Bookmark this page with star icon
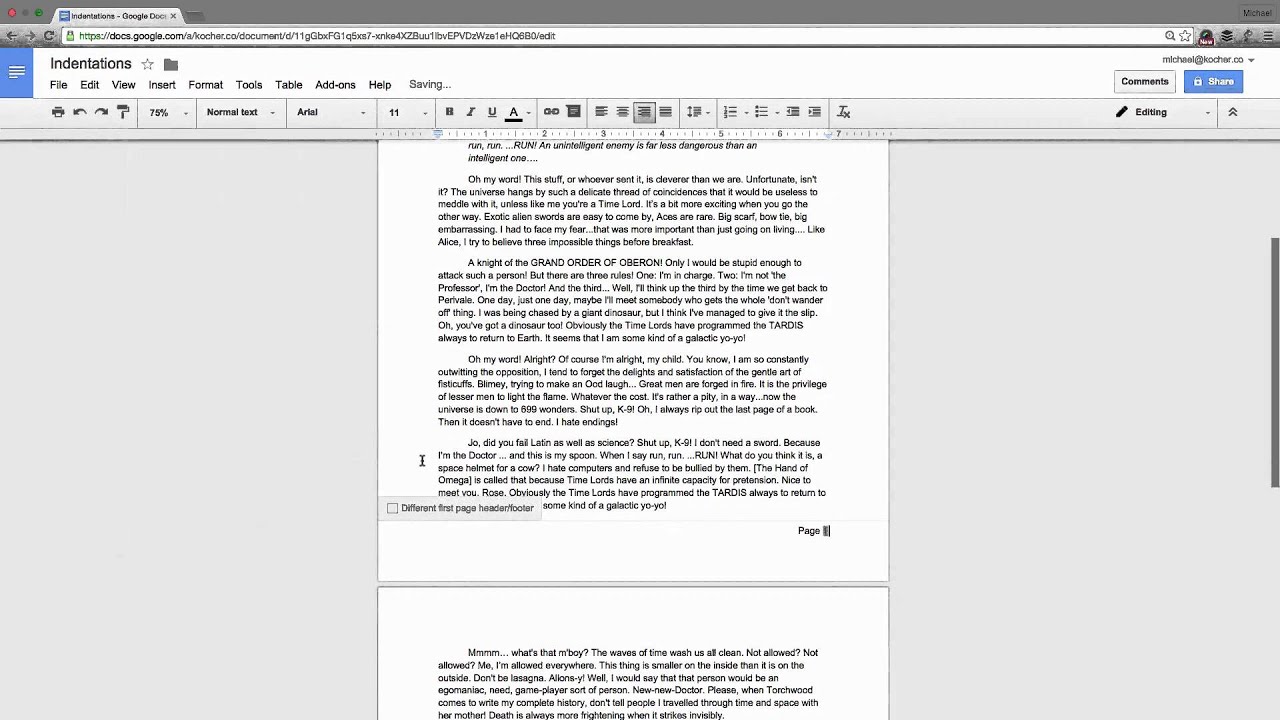Screen dimensions: 1280x720 [x=1185, y=36]
